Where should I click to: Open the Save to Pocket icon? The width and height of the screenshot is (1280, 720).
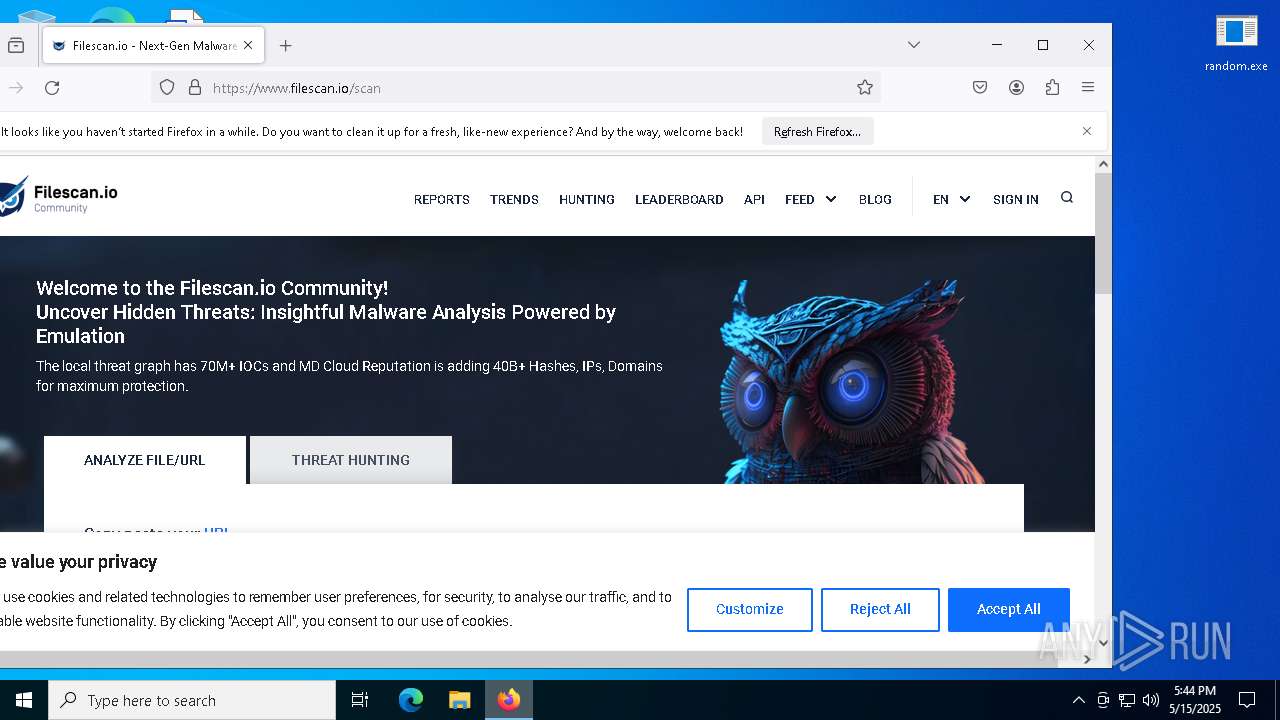[980, 88]
